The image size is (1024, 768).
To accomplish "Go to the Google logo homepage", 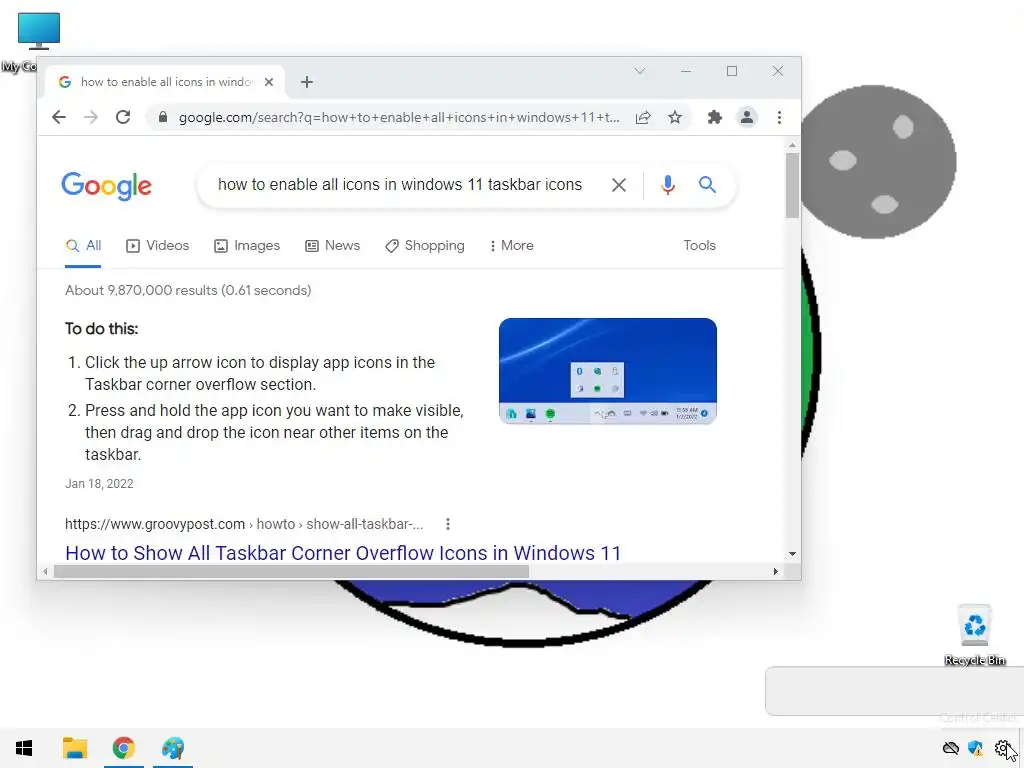I will (x=106, y=185).
